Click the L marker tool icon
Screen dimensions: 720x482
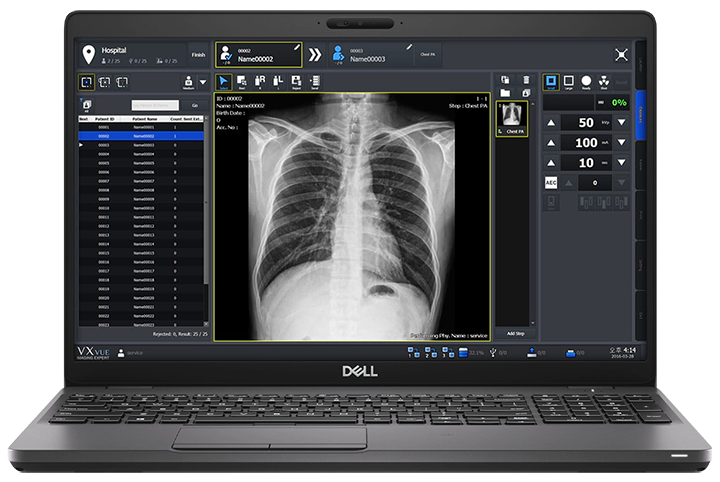coord(278,82)
